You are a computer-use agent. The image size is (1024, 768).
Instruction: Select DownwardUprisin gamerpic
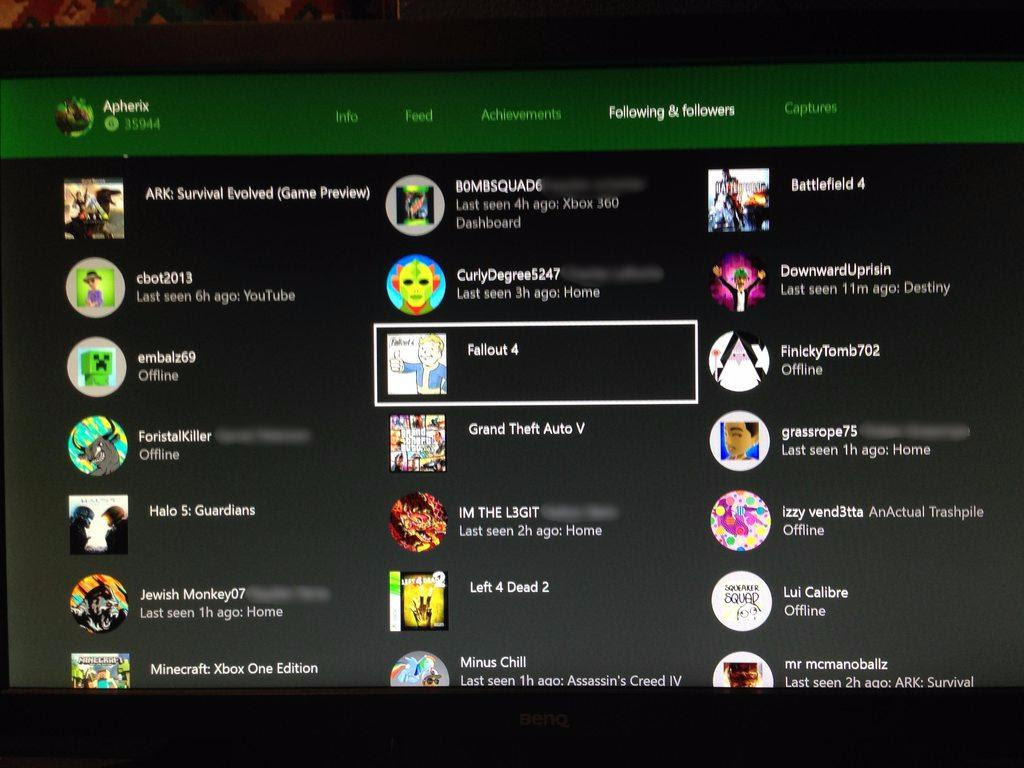tap(739, 282)
